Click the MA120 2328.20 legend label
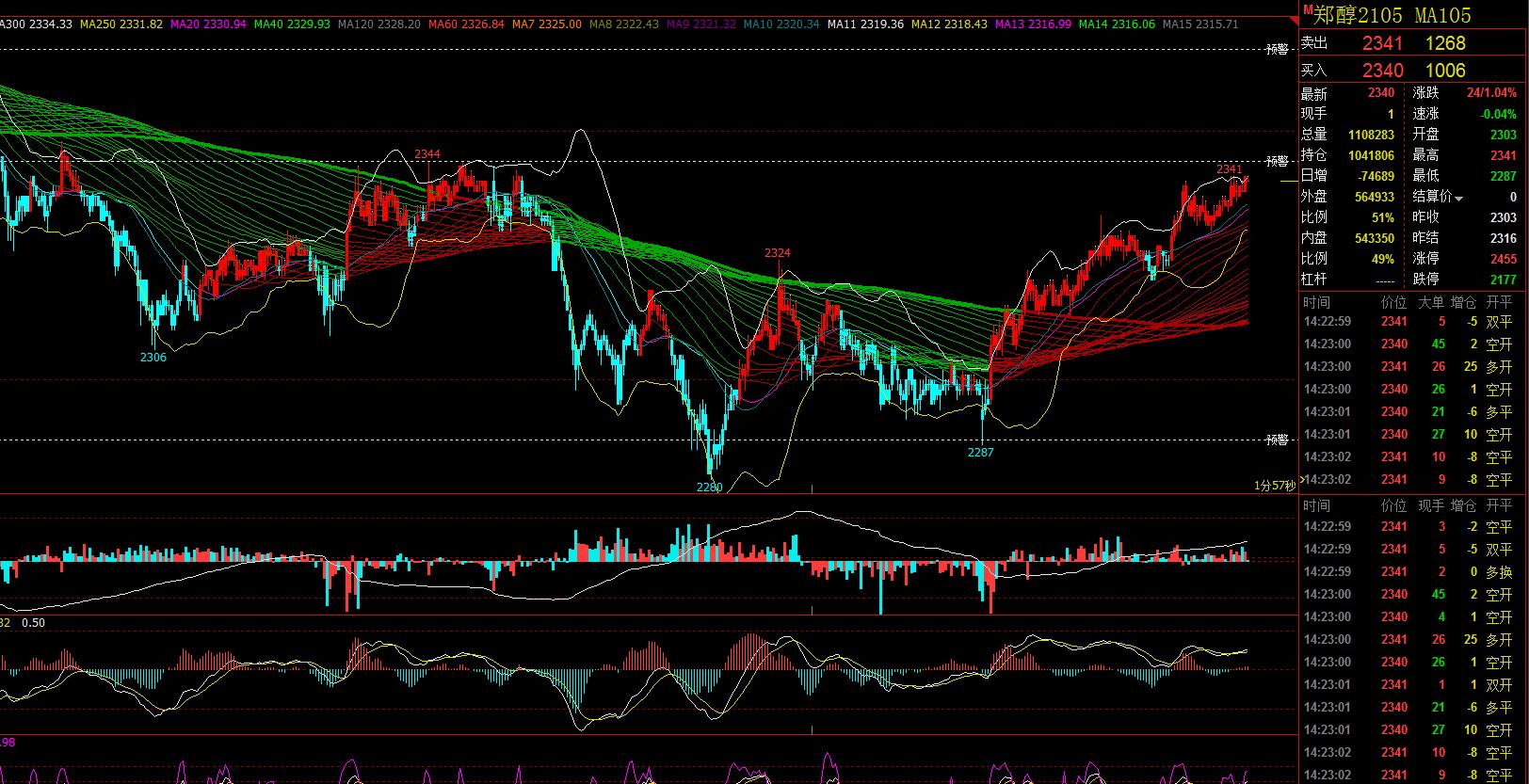The image size is (1529, 784). (378, 24)
